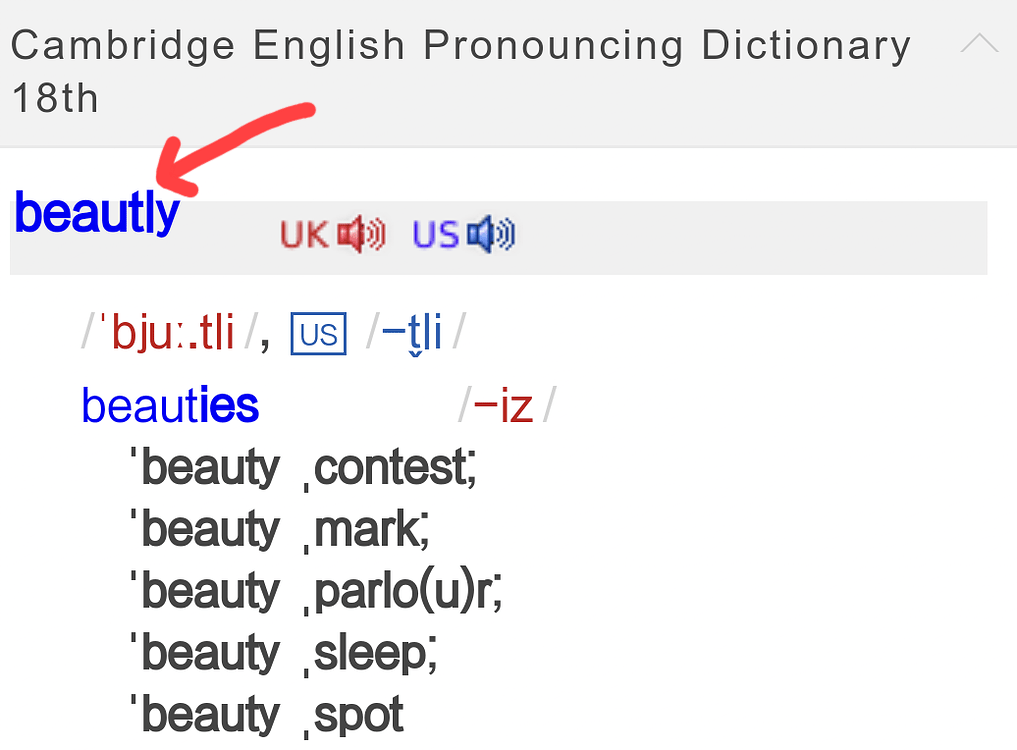1017x750 pixels.
Task: Click the blue US label beside the speaker
Action: [x=435, y=235]
